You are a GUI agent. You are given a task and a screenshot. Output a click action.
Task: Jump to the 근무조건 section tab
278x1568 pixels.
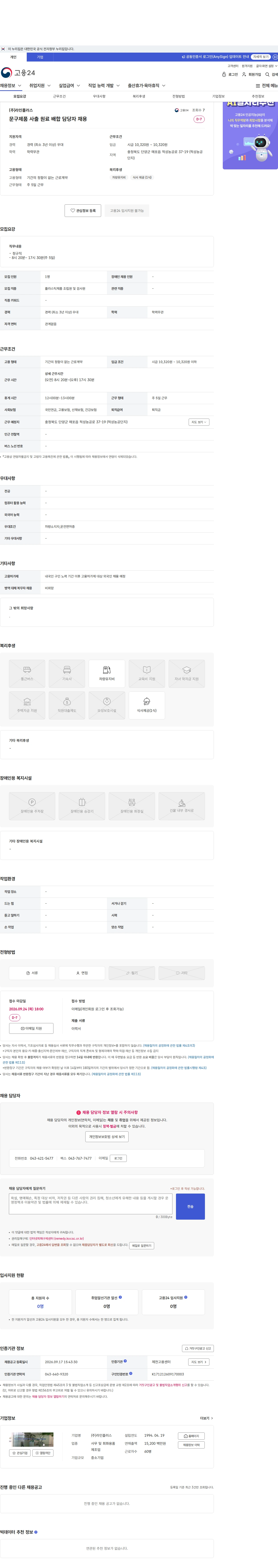pos(60,96)
